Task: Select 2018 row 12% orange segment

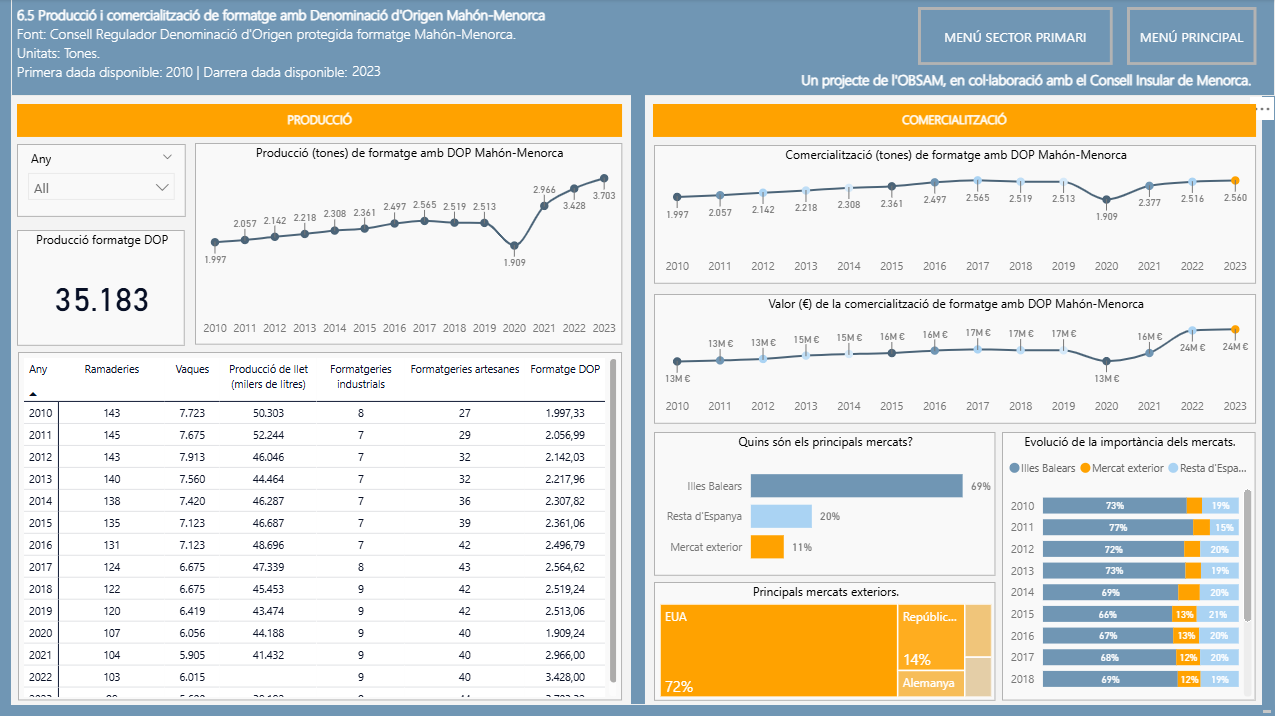Action: 1188,679
